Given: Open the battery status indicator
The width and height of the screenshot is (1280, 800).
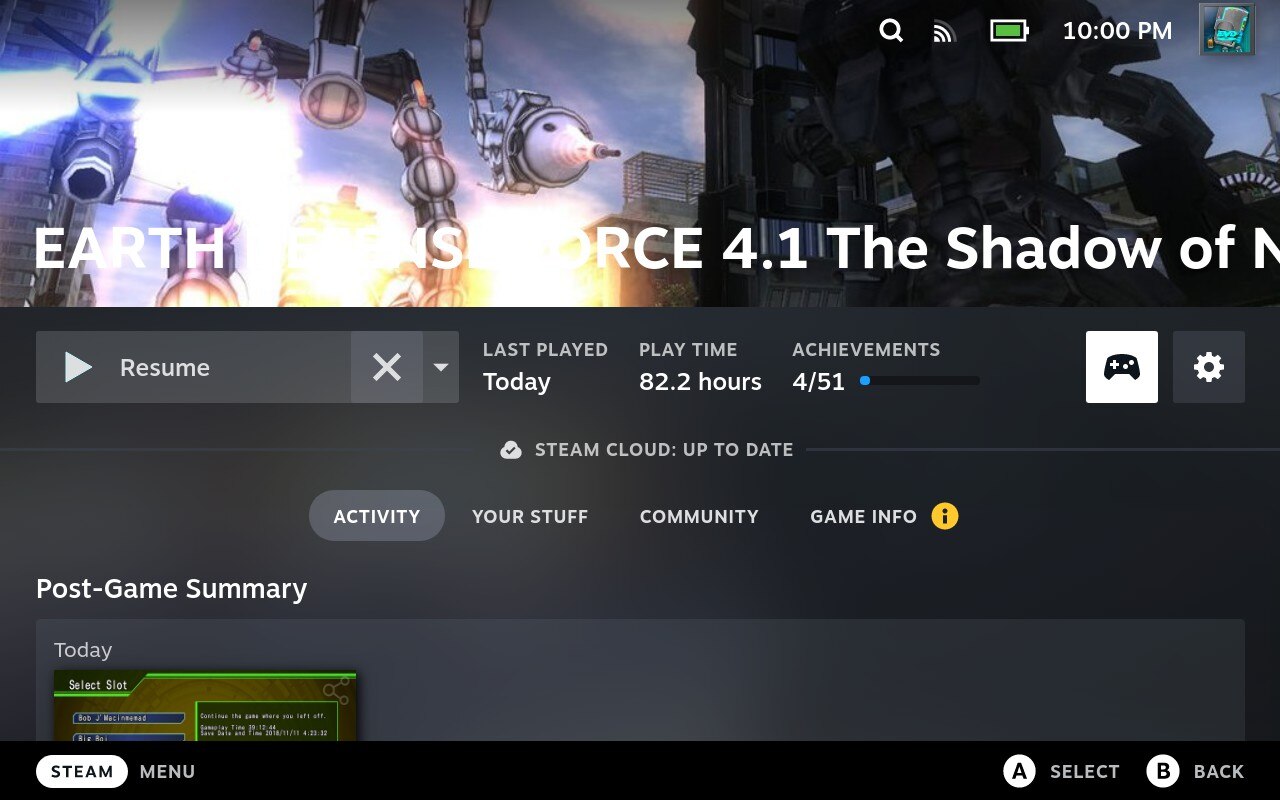Looking at the screenshot, I should tap(1009, 31).
